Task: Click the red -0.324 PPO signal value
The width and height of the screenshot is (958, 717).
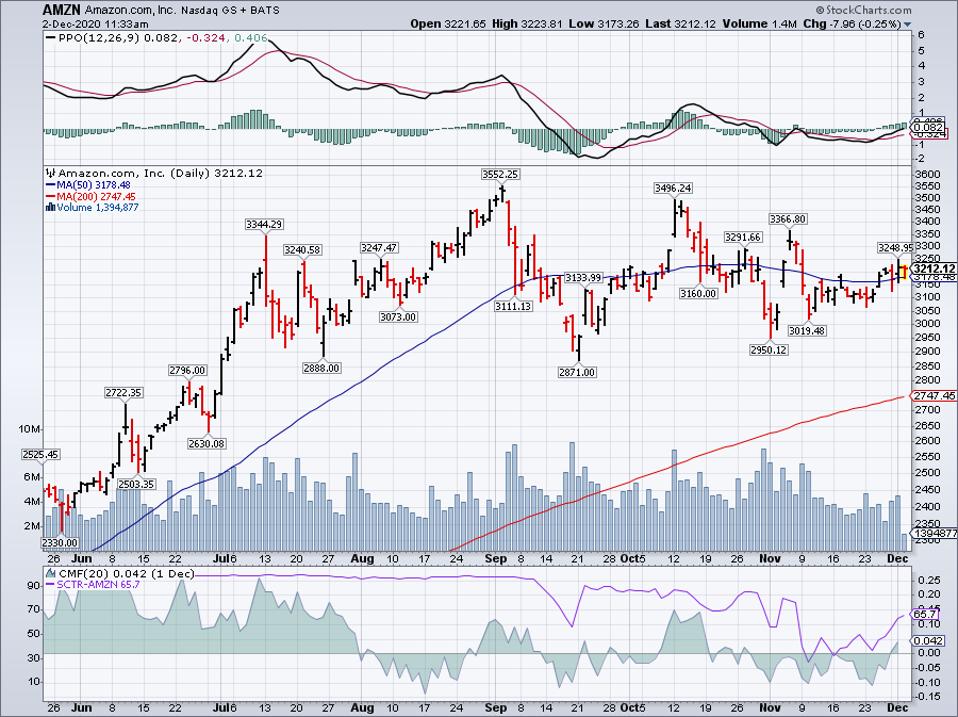Action: click(x=204, y=38)
